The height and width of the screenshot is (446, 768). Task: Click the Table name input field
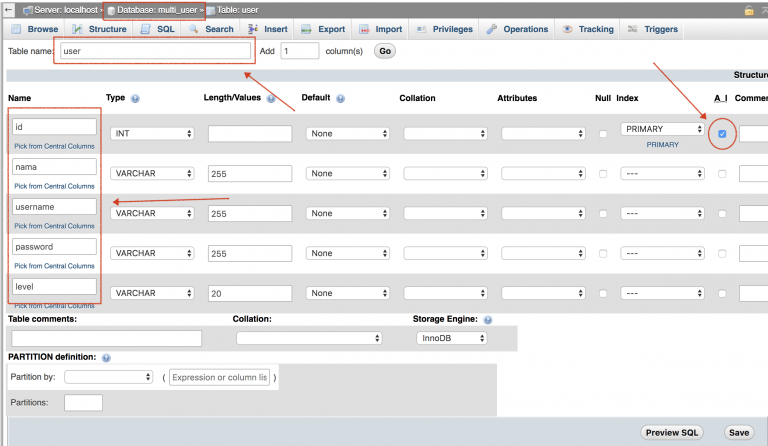(155, 51)
